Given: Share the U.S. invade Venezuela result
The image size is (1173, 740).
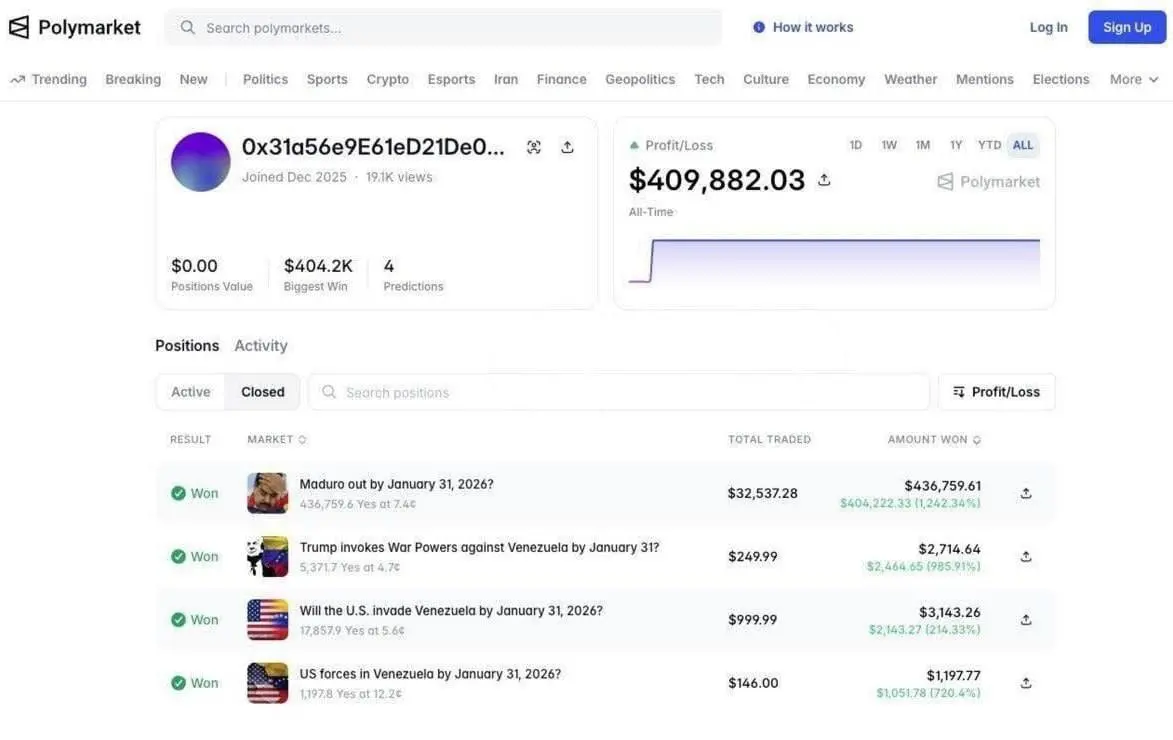Looking at the screenshot, I should point(1025,620).
